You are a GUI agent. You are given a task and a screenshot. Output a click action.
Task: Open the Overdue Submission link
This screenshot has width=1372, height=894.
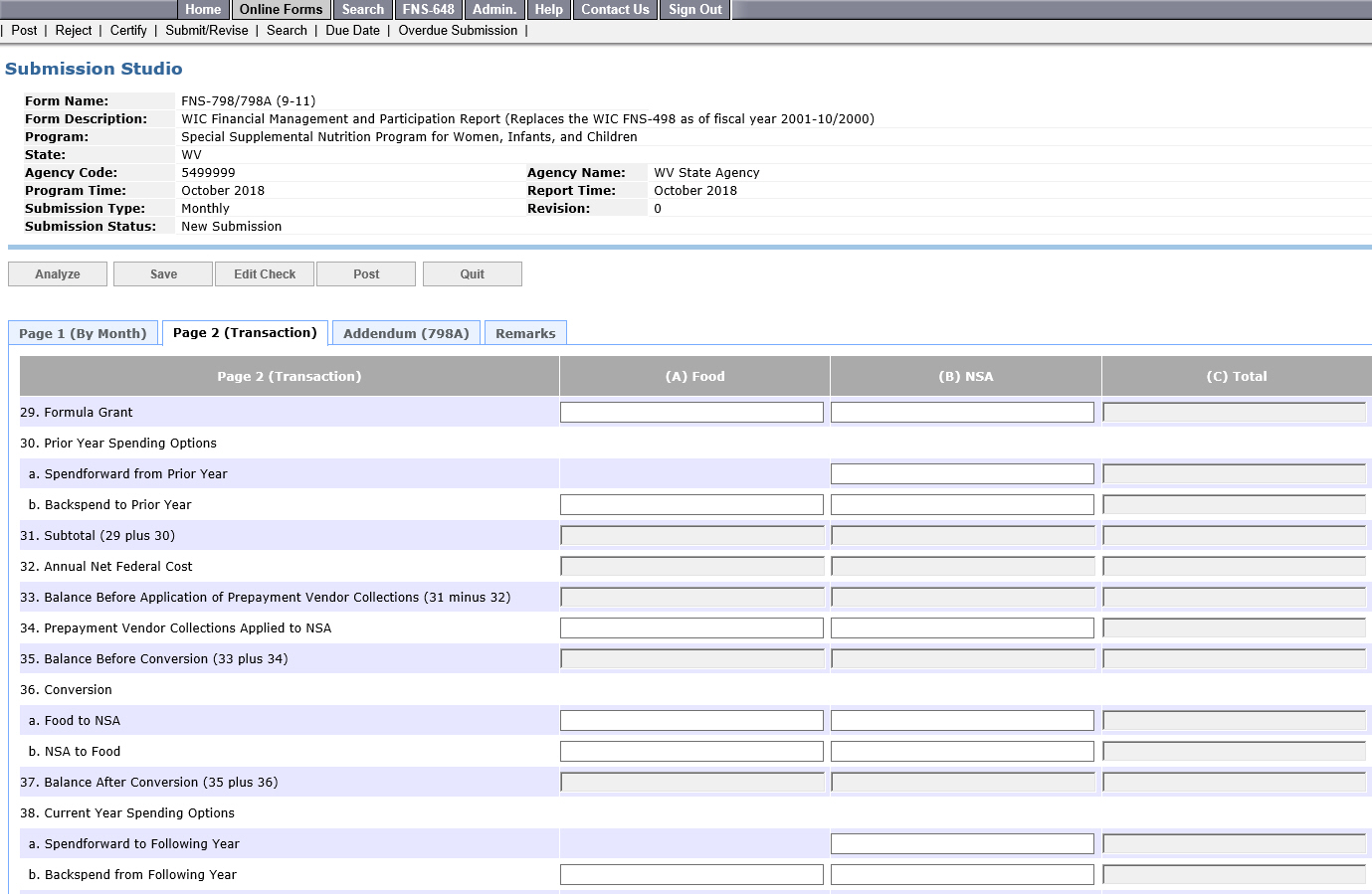tap(458, 31)
